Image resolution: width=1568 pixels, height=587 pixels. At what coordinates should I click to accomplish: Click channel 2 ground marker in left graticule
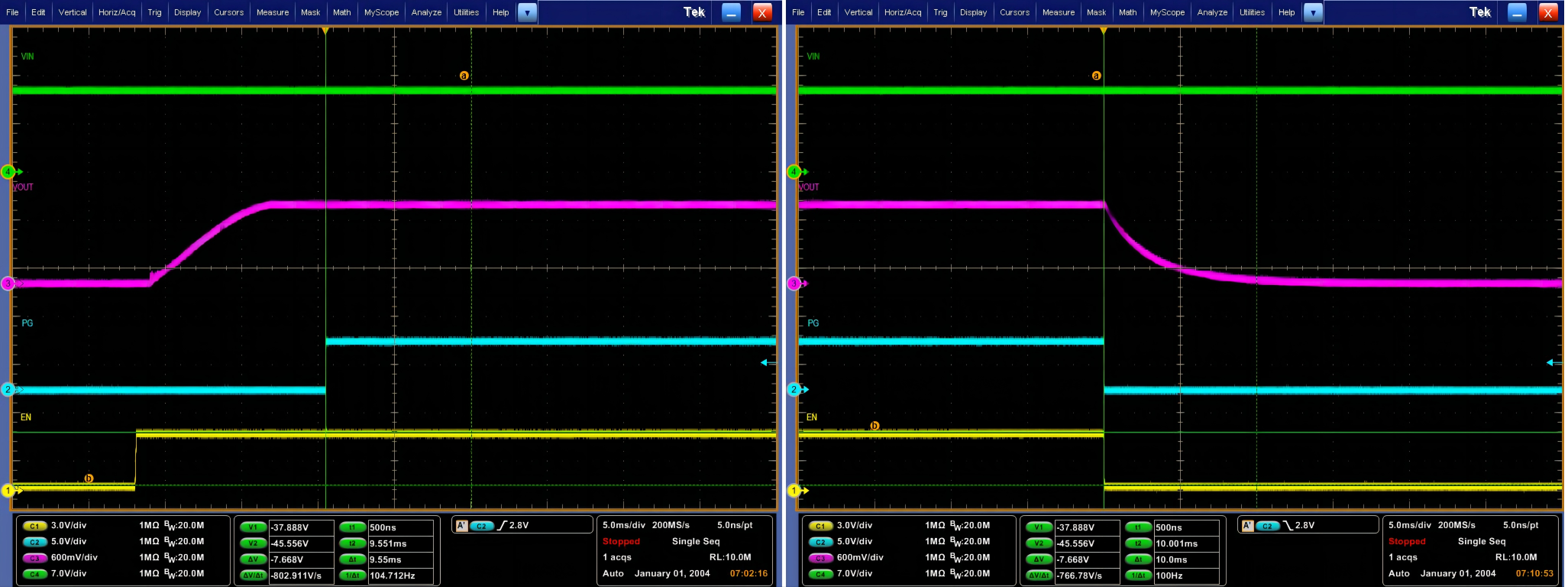tap(8, 390)
